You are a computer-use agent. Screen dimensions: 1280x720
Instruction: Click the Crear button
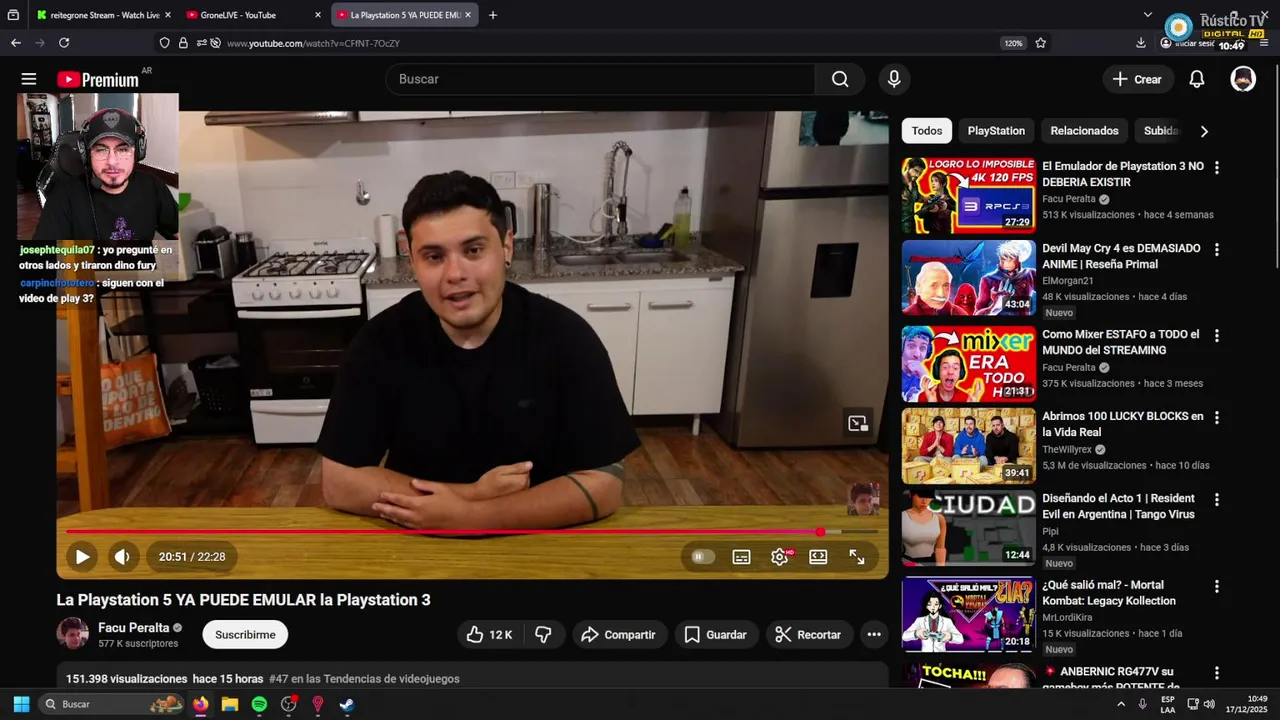[x=1138, y=79]
